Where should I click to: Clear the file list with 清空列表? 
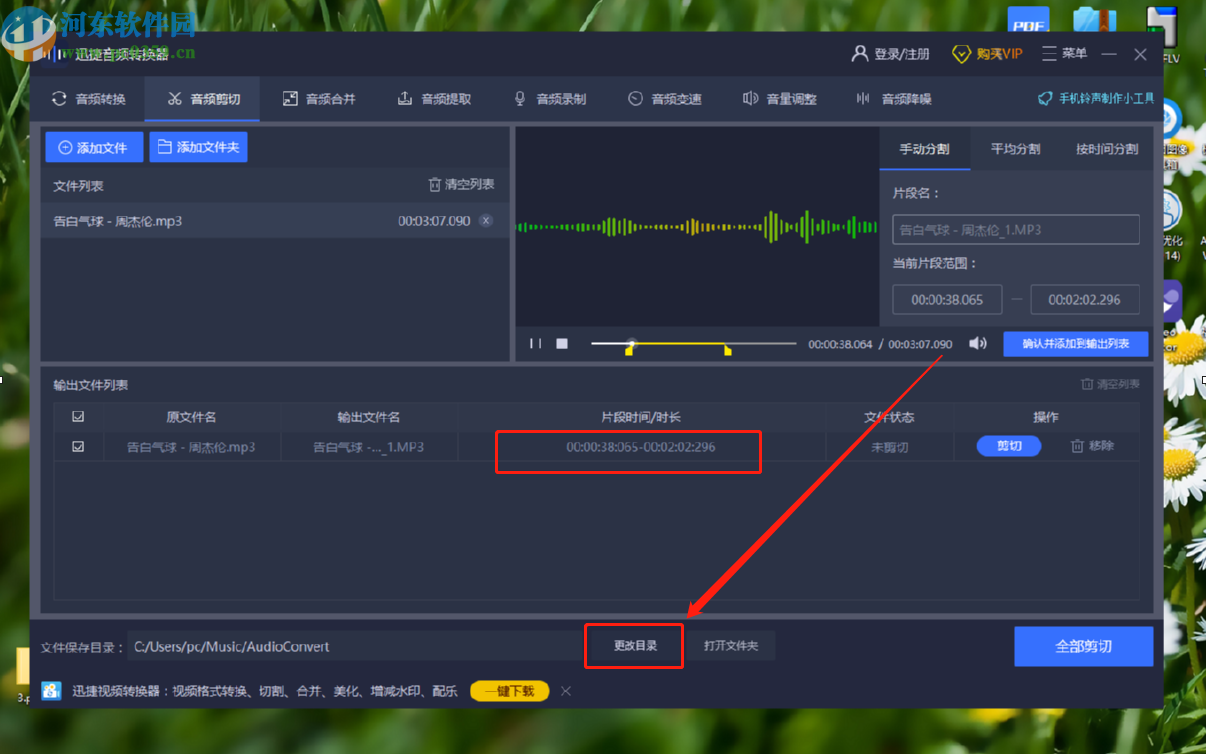point(461,184)
